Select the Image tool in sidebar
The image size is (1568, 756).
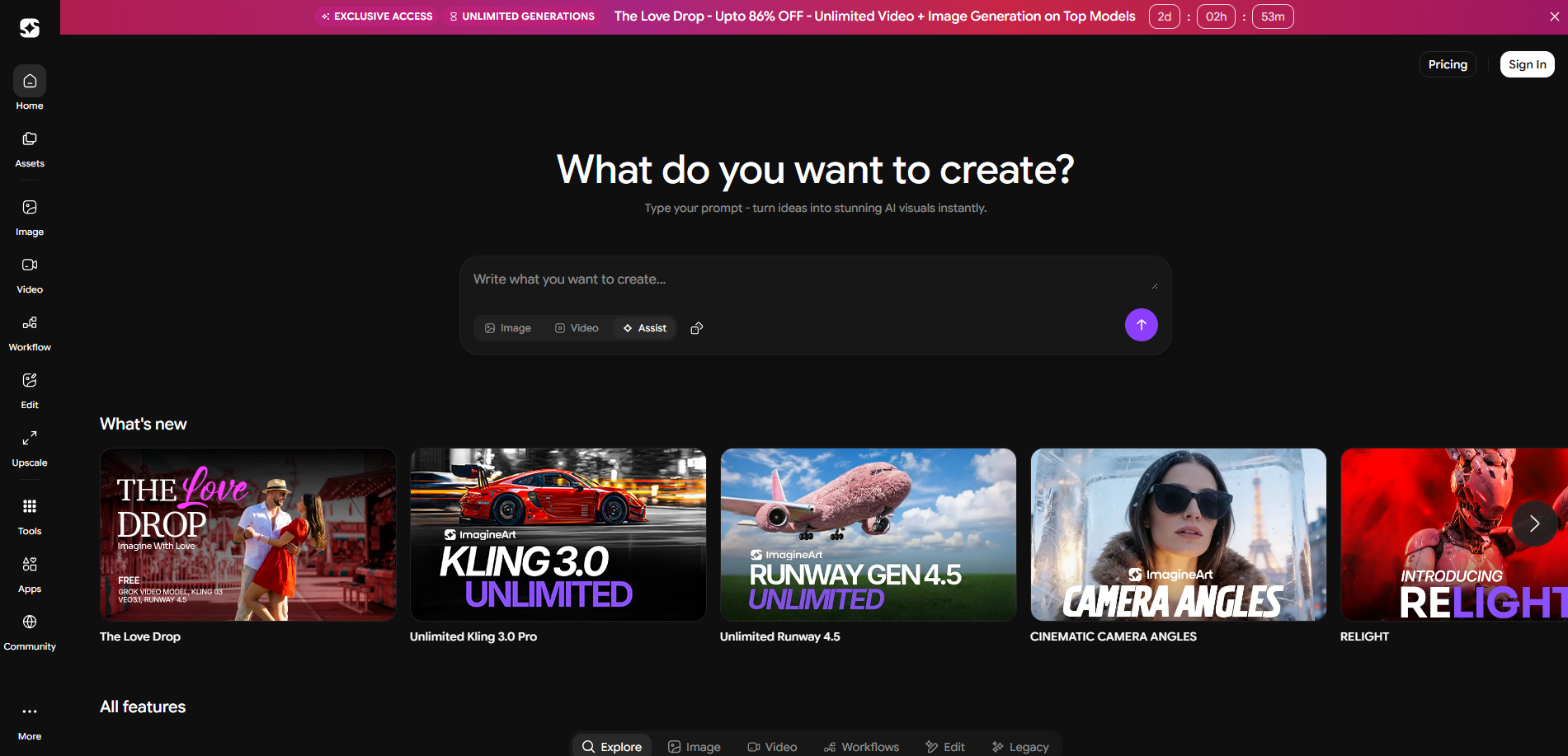[30, 208]
